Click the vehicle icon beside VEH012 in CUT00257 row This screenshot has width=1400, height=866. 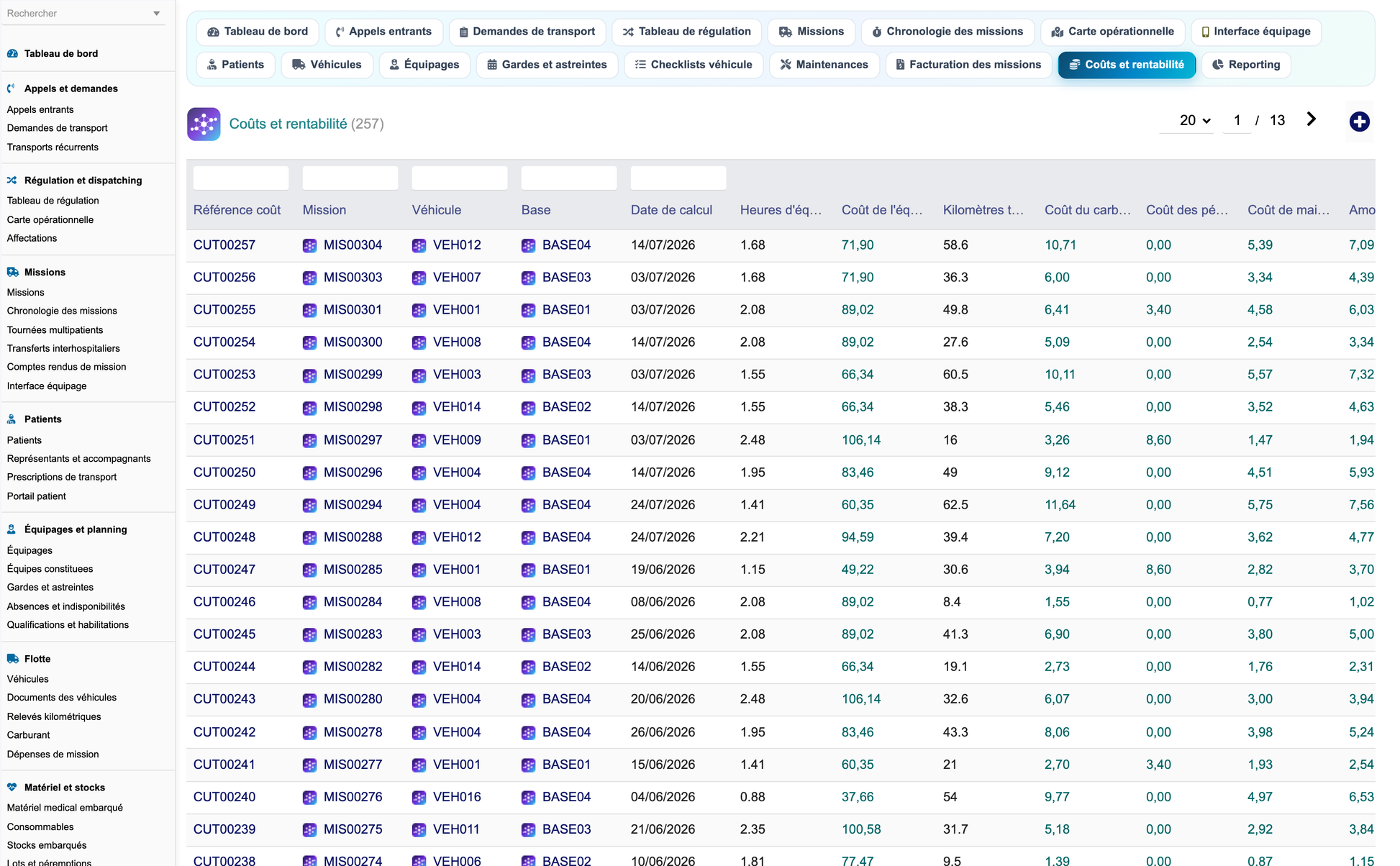(419, 245)
